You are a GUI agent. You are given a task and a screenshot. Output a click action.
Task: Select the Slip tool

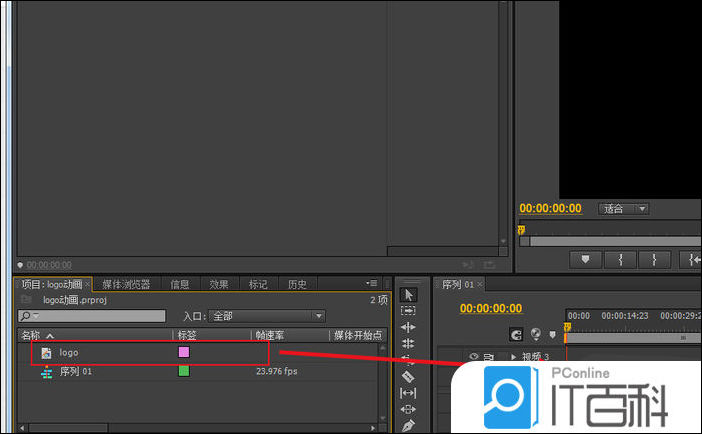pos(408,393)
